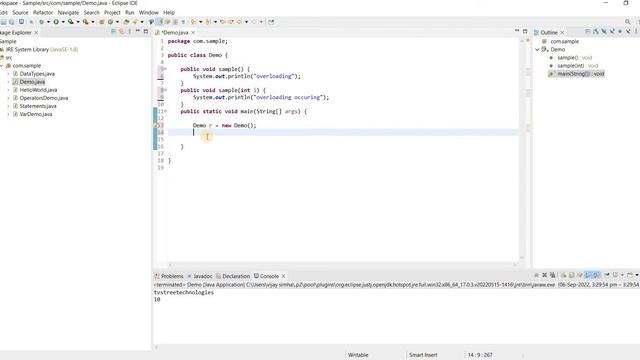This screenshot has width=640, height=360.
Task: Open the Project menu
Action: click(112, 13)
